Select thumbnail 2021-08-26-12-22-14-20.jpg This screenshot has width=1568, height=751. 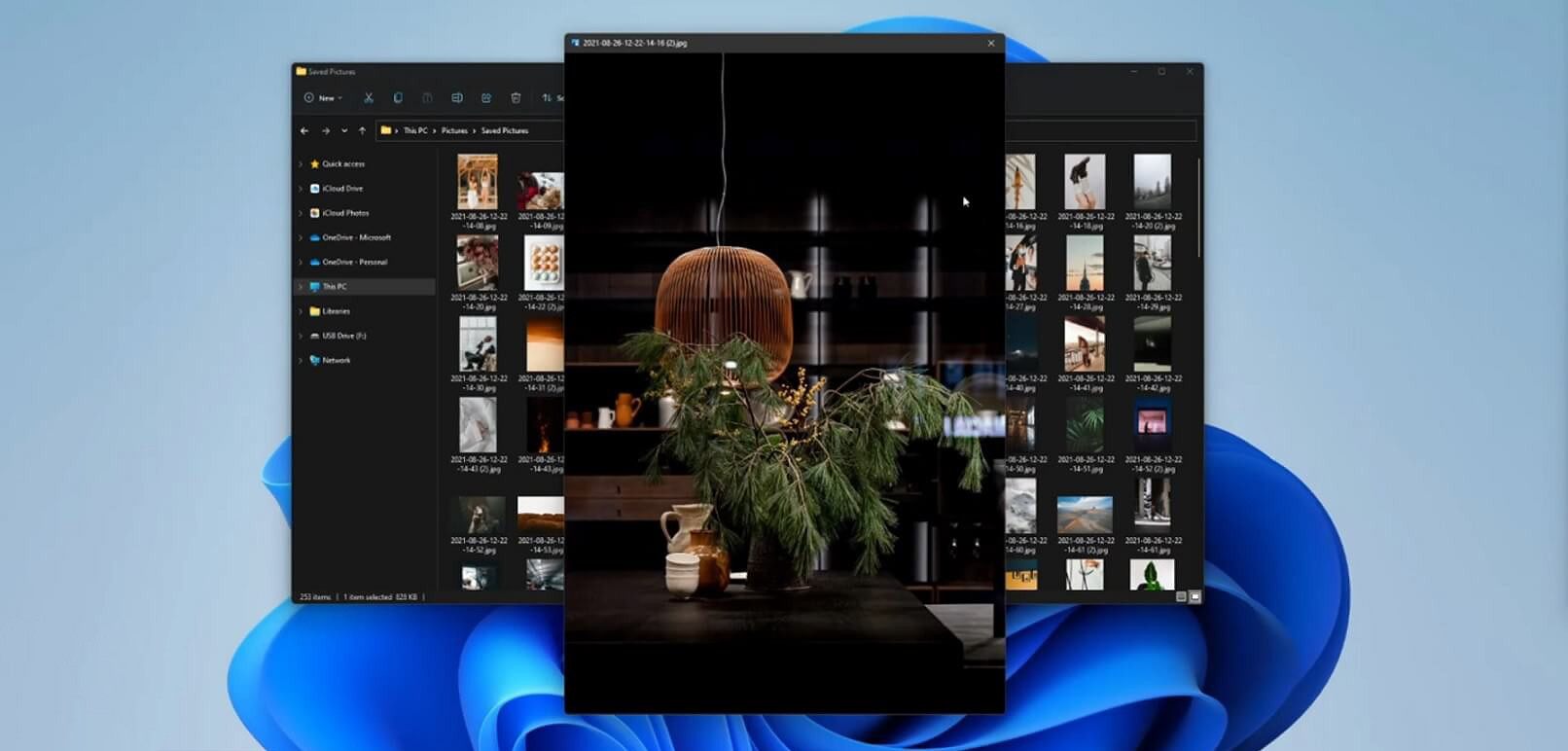(478, 263)
